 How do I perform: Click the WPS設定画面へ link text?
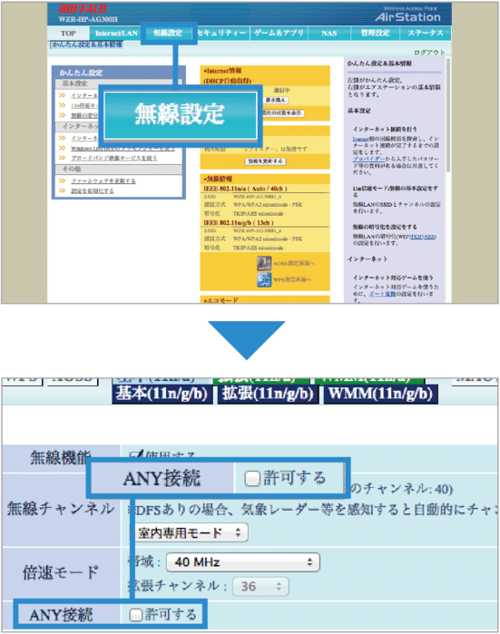[x=293, y=280]
